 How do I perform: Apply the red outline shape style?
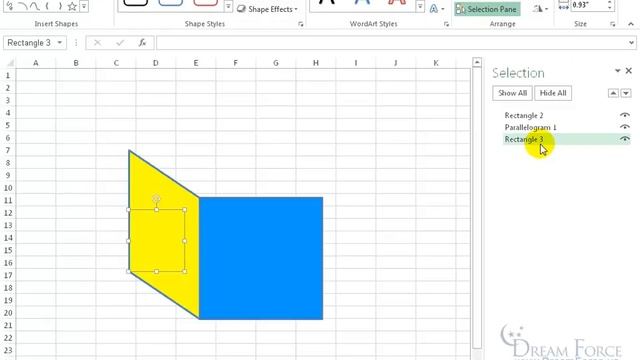pos(205,3)
